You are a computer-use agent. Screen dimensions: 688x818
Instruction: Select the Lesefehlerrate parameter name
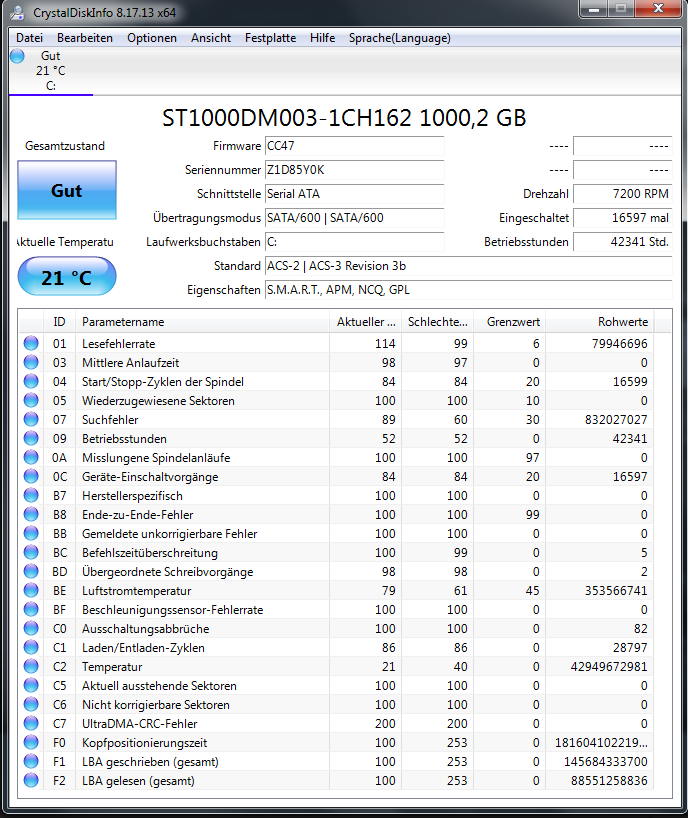pyautogui.click(x=118, y=344)
